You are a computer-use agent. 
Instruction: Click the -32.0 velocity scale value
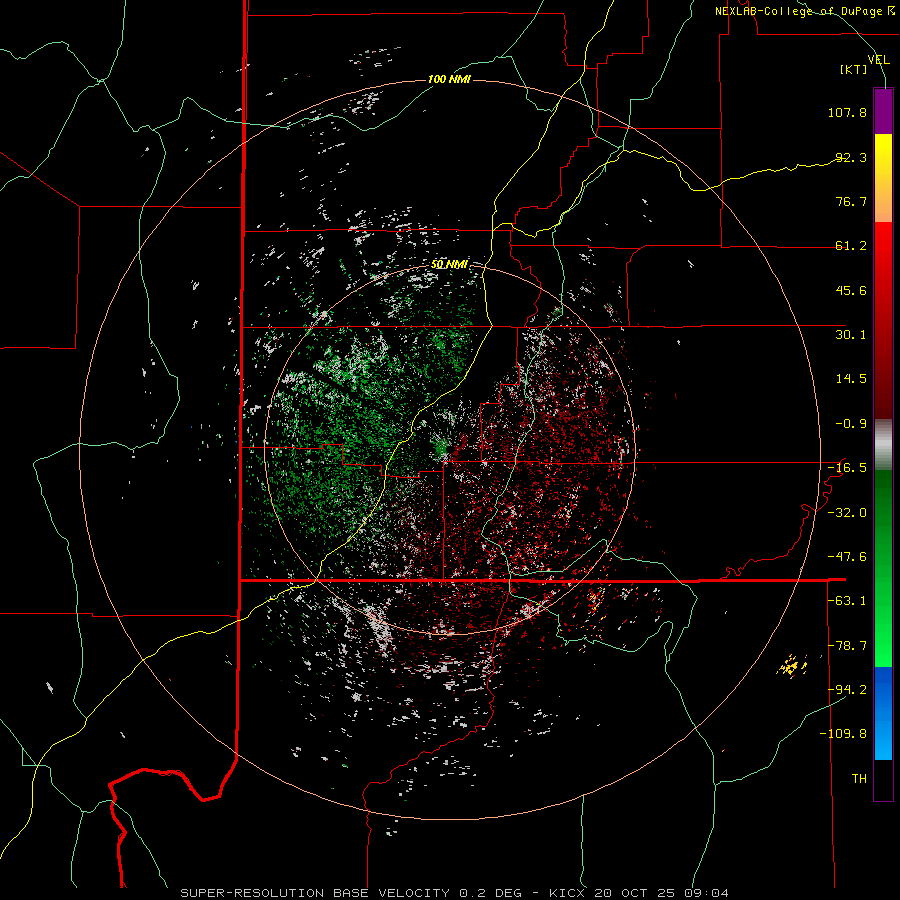(x=847, y=513)
